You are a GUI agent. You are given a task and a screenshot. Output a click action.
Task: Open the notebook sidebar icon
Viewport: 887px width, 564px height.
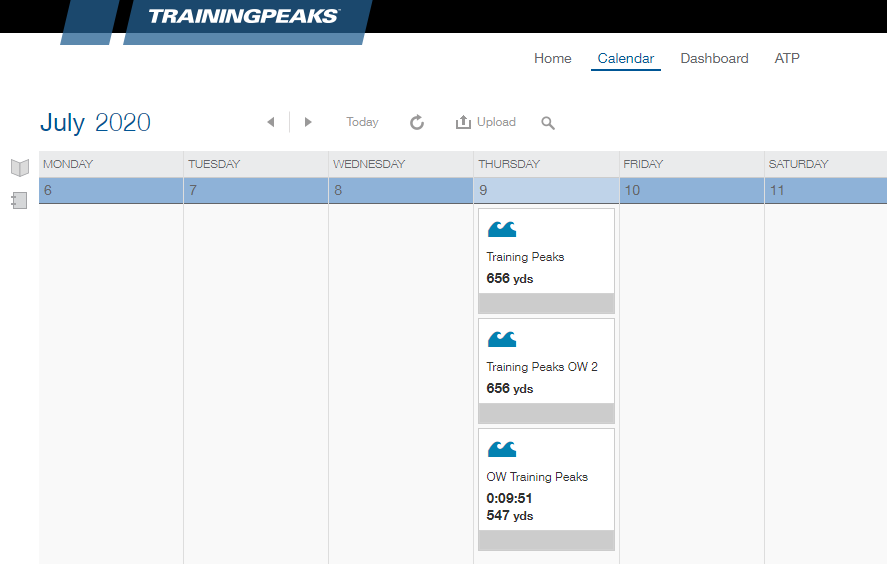click(x=19, y=200)
